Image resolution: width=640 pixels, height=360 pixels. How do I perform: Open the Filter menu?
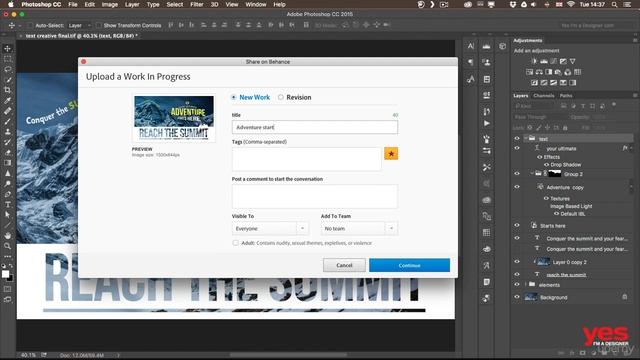point(197,4)
